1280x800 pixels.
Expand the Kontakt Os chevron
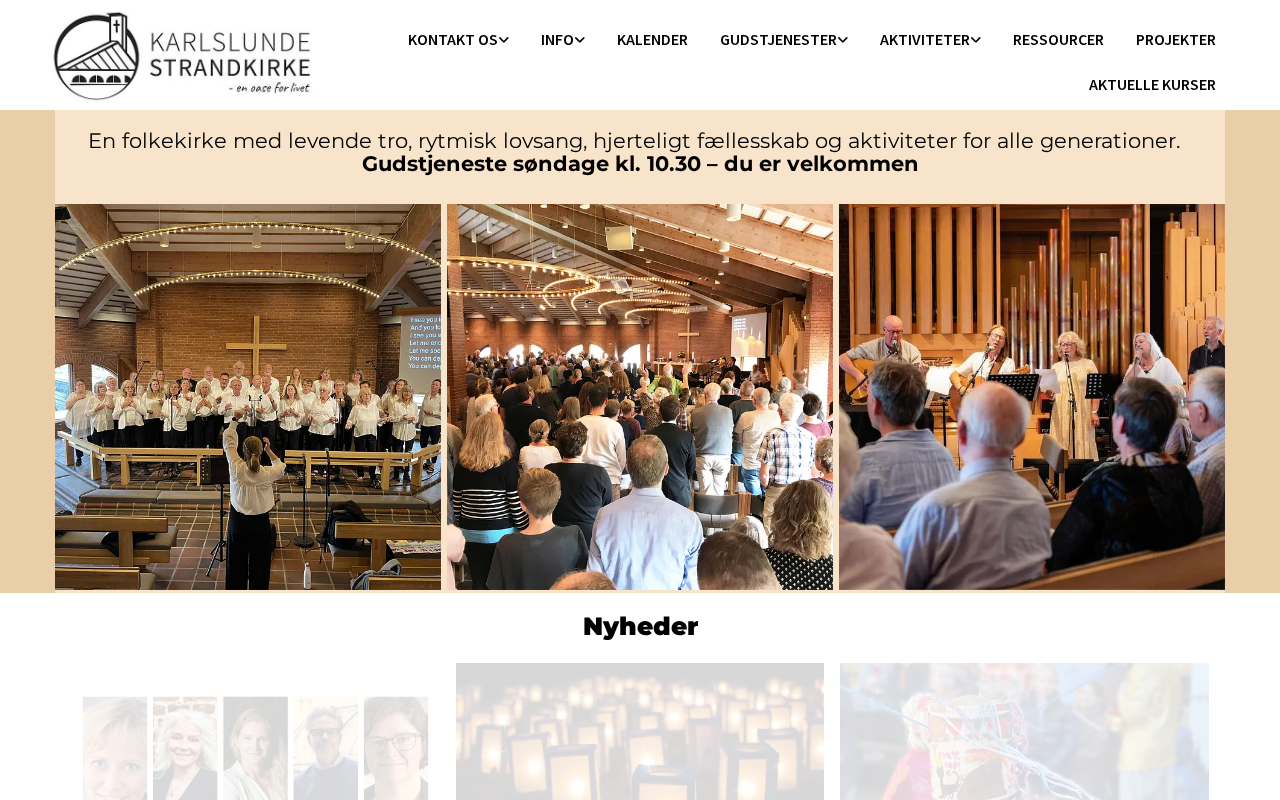click(x=504, y=40)
